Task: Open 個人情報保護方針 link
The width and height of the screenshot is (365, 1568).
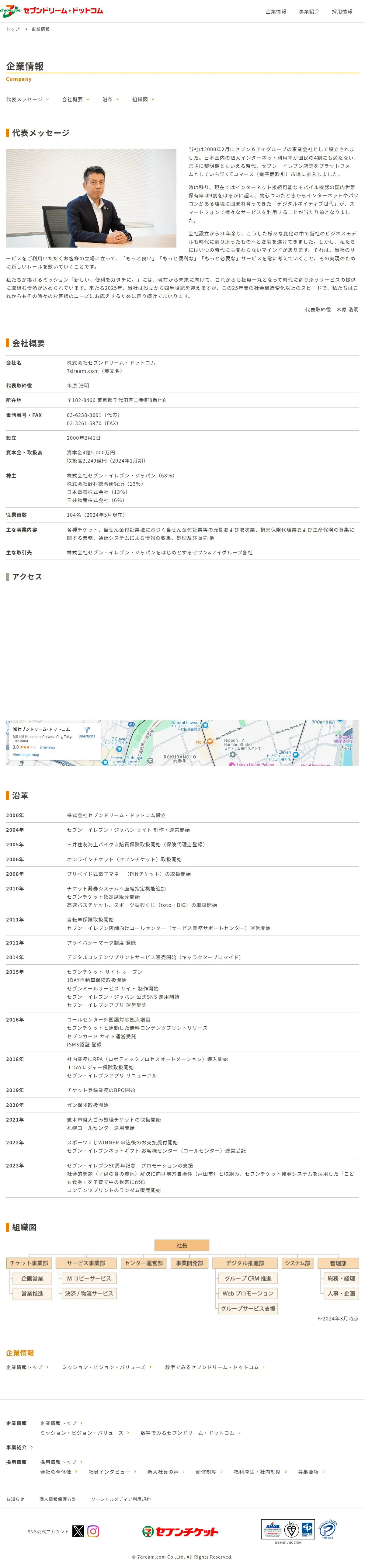Action: (58, 1499)
